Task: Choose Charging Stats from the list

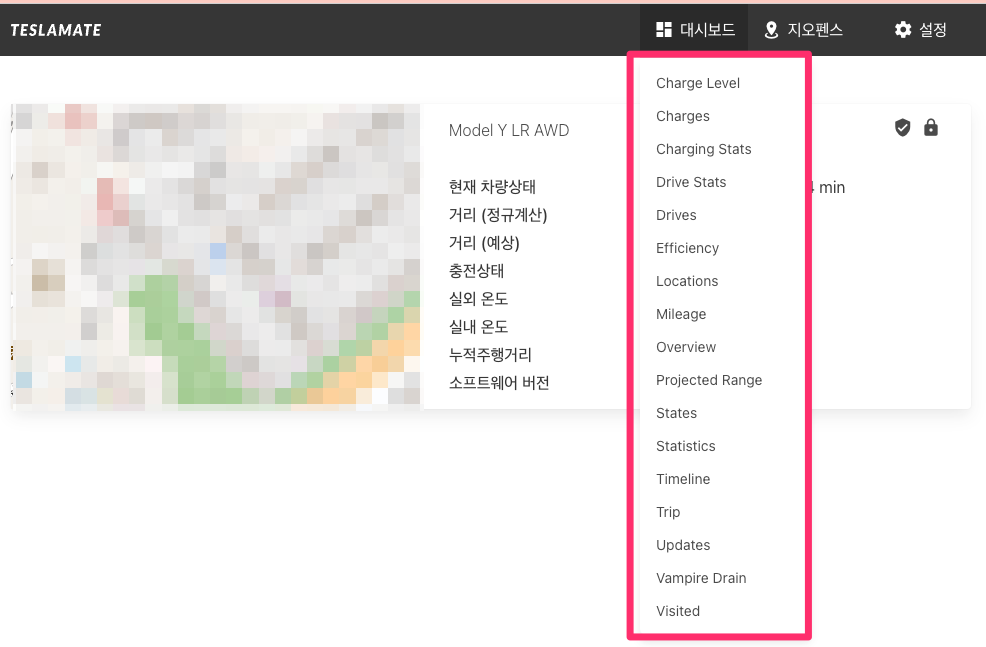Action: (703, 149)
